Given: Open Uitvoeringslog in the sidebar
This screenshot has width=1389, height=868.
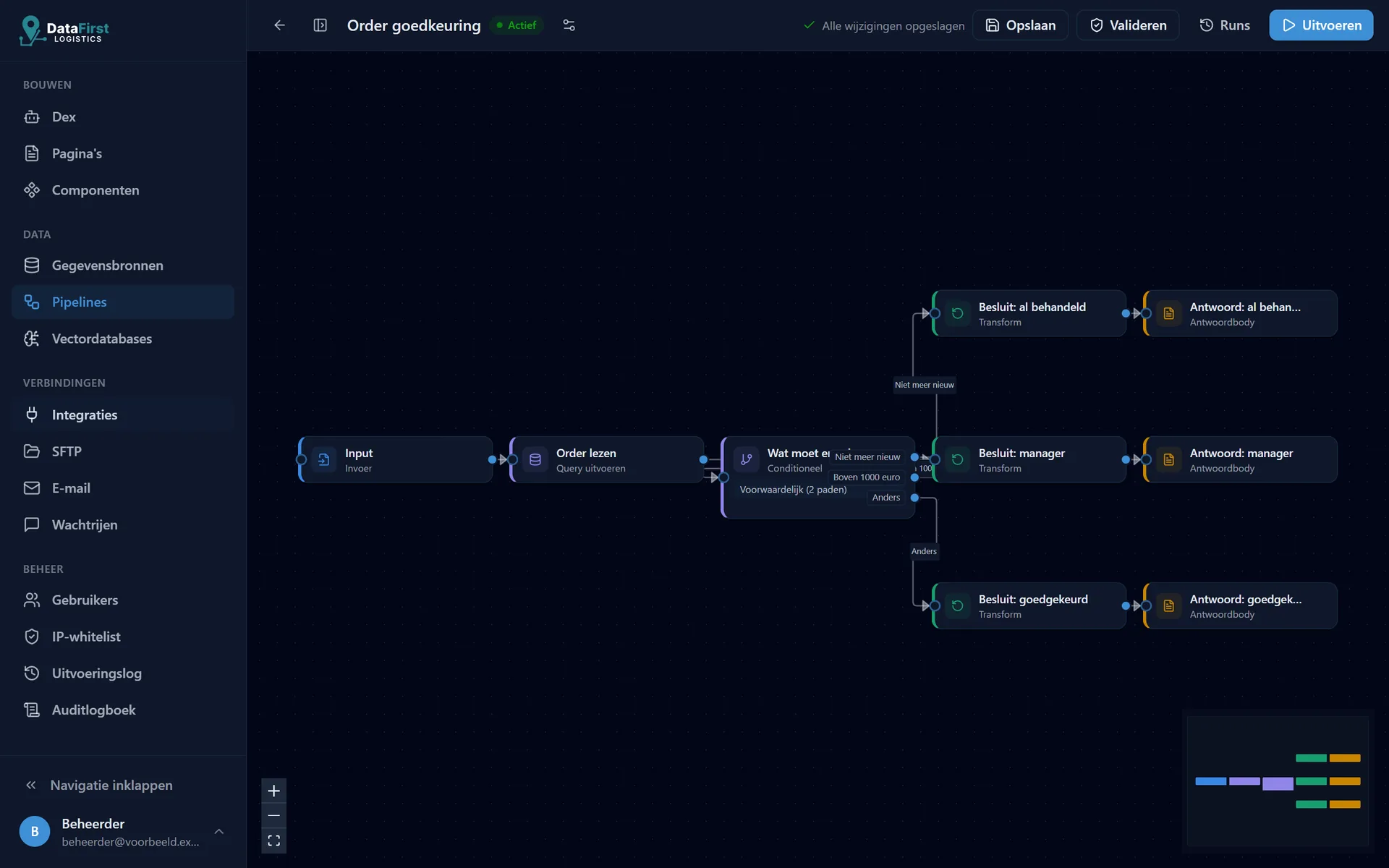Looking at the screenshot, I should click(x=123, y=673).
